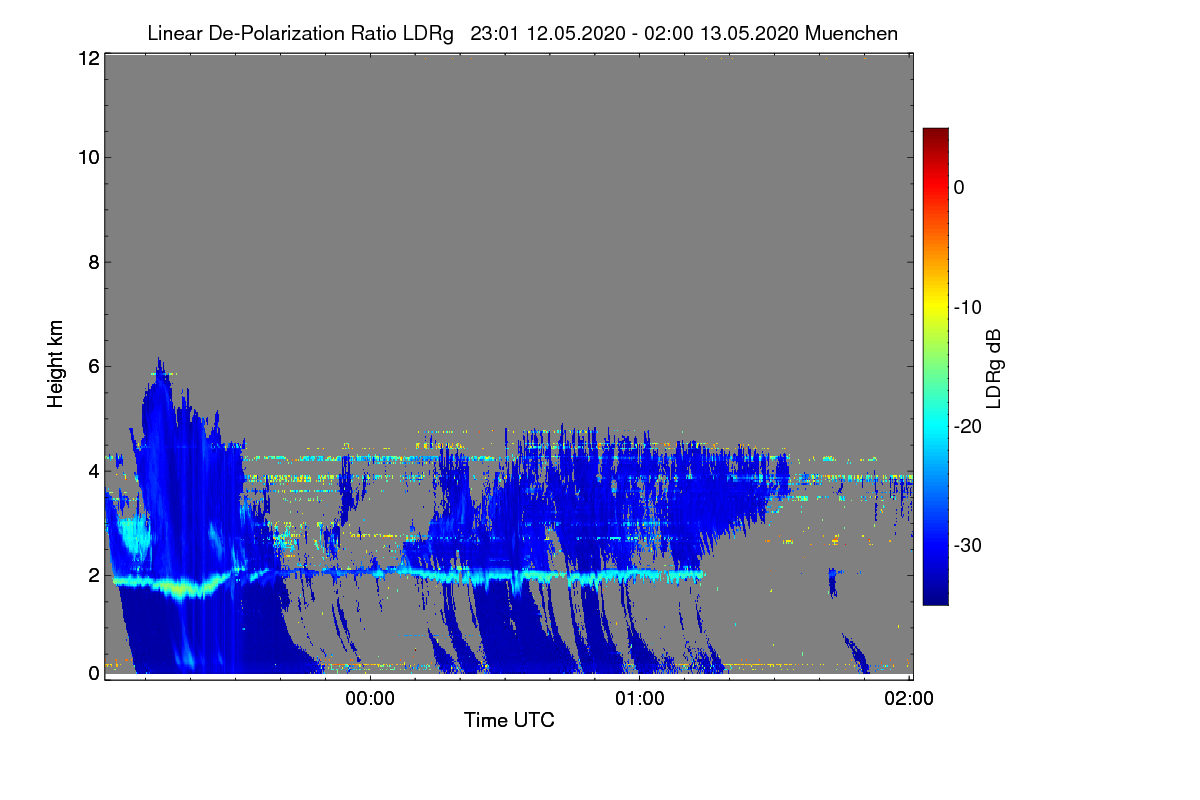Click the height tick label '12'
The image size is (1200, 800).
pyautogui.click(x=89, y=59)
